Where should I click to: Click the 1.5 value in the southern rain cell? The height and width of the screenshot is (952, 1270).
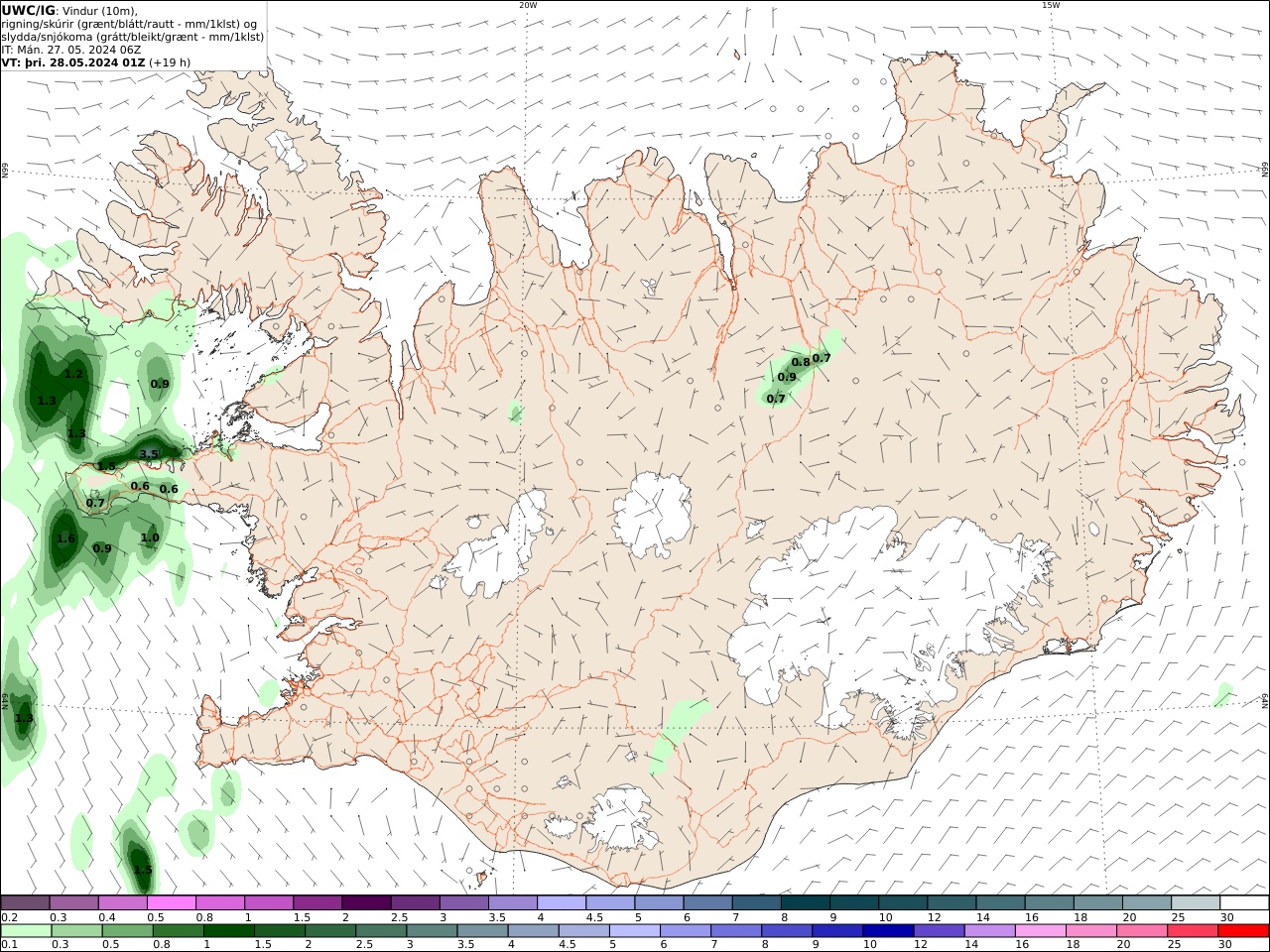click(143, 870)
